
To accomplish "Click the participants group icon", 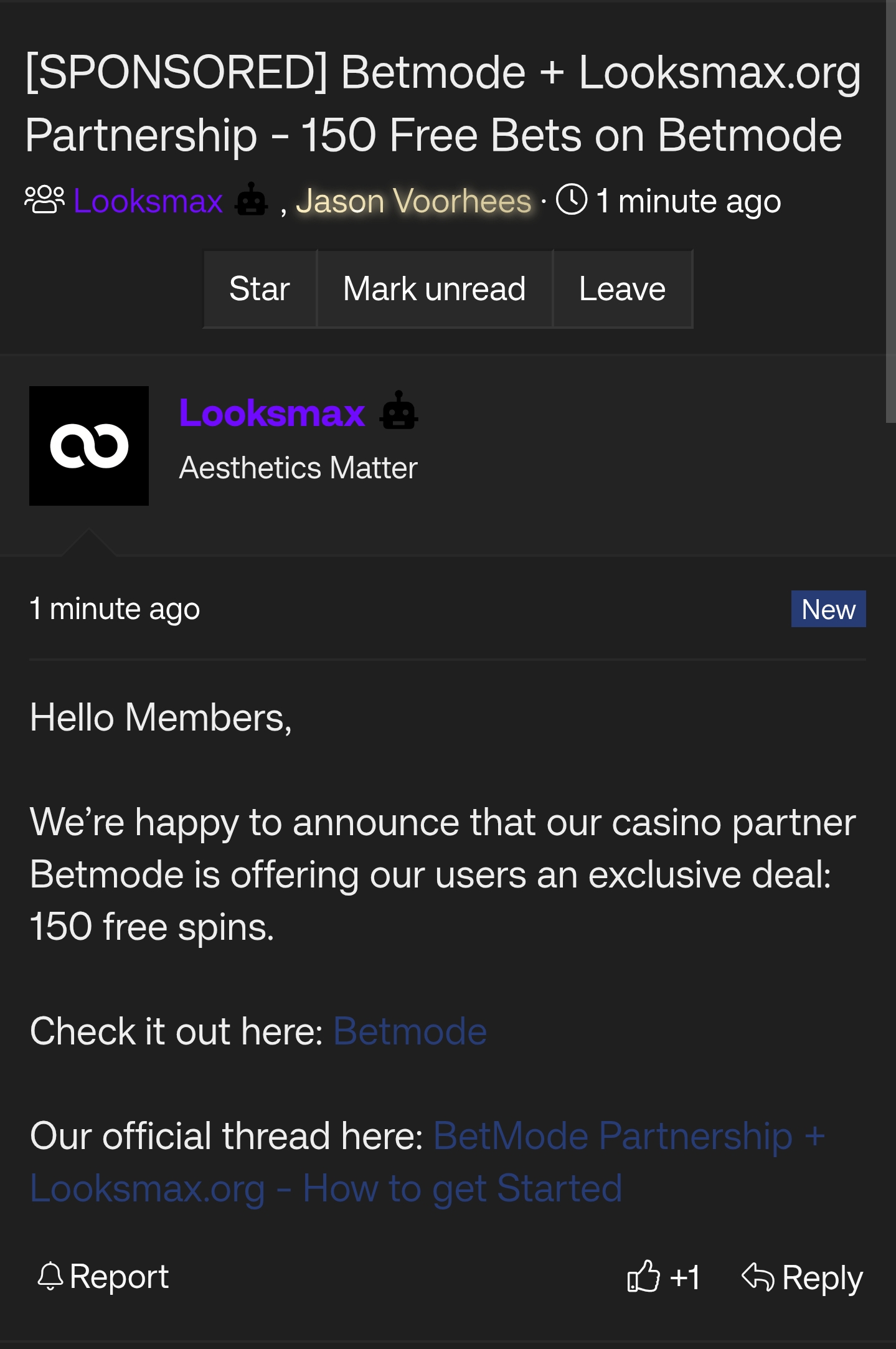I will point(44,200).
